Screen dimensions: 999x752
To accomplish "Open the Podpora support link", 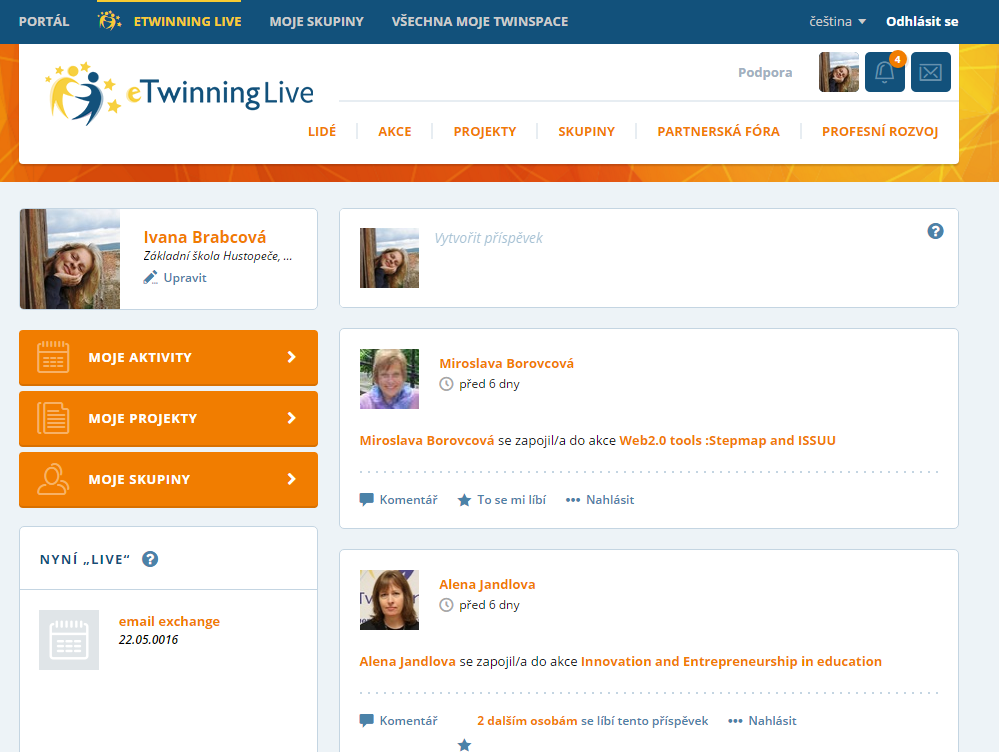I will pyautogui.click(x=765, y=72).
